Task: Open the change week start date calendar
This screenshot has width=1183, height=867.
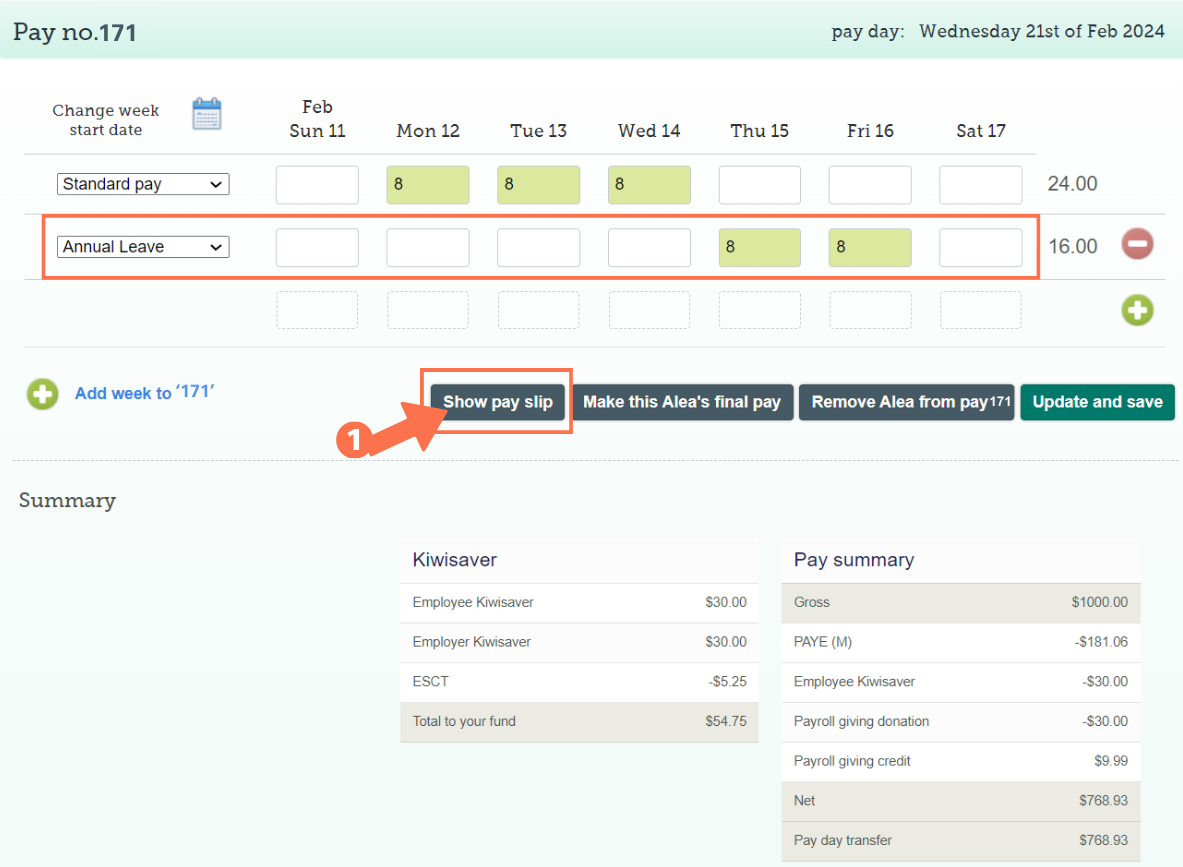Action: coord(206,113)
